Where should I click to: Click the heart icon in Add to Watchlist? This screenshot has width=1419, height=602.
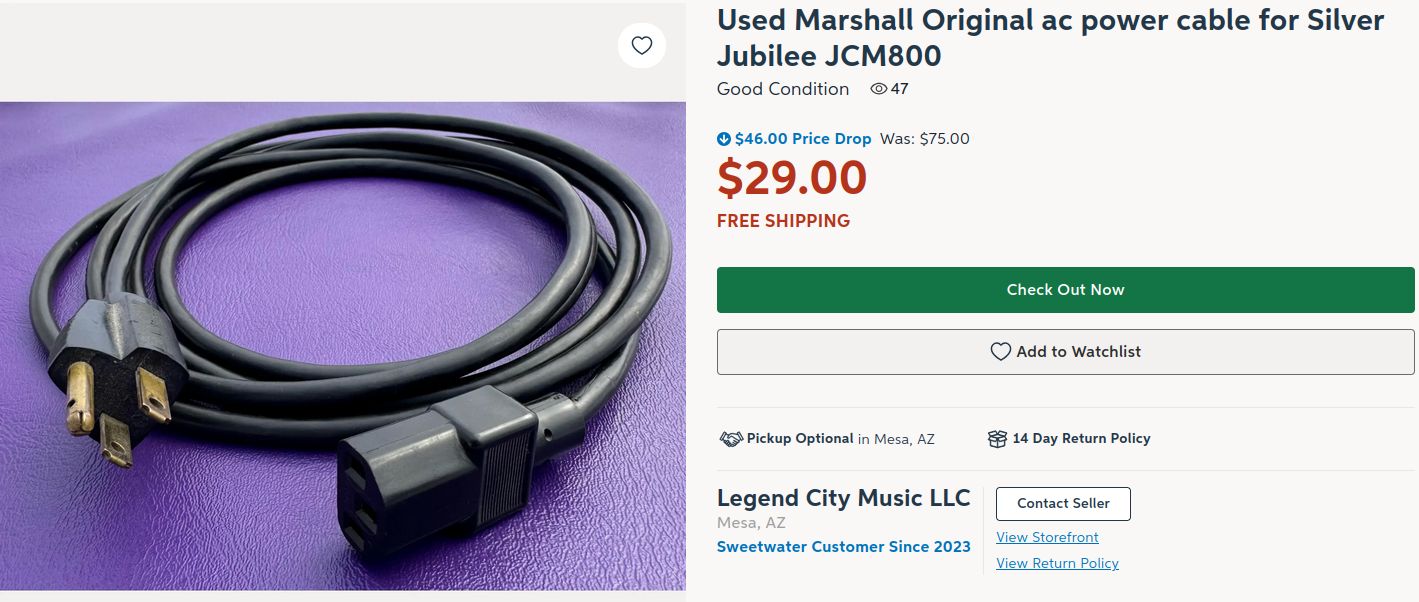(1001, 352)
